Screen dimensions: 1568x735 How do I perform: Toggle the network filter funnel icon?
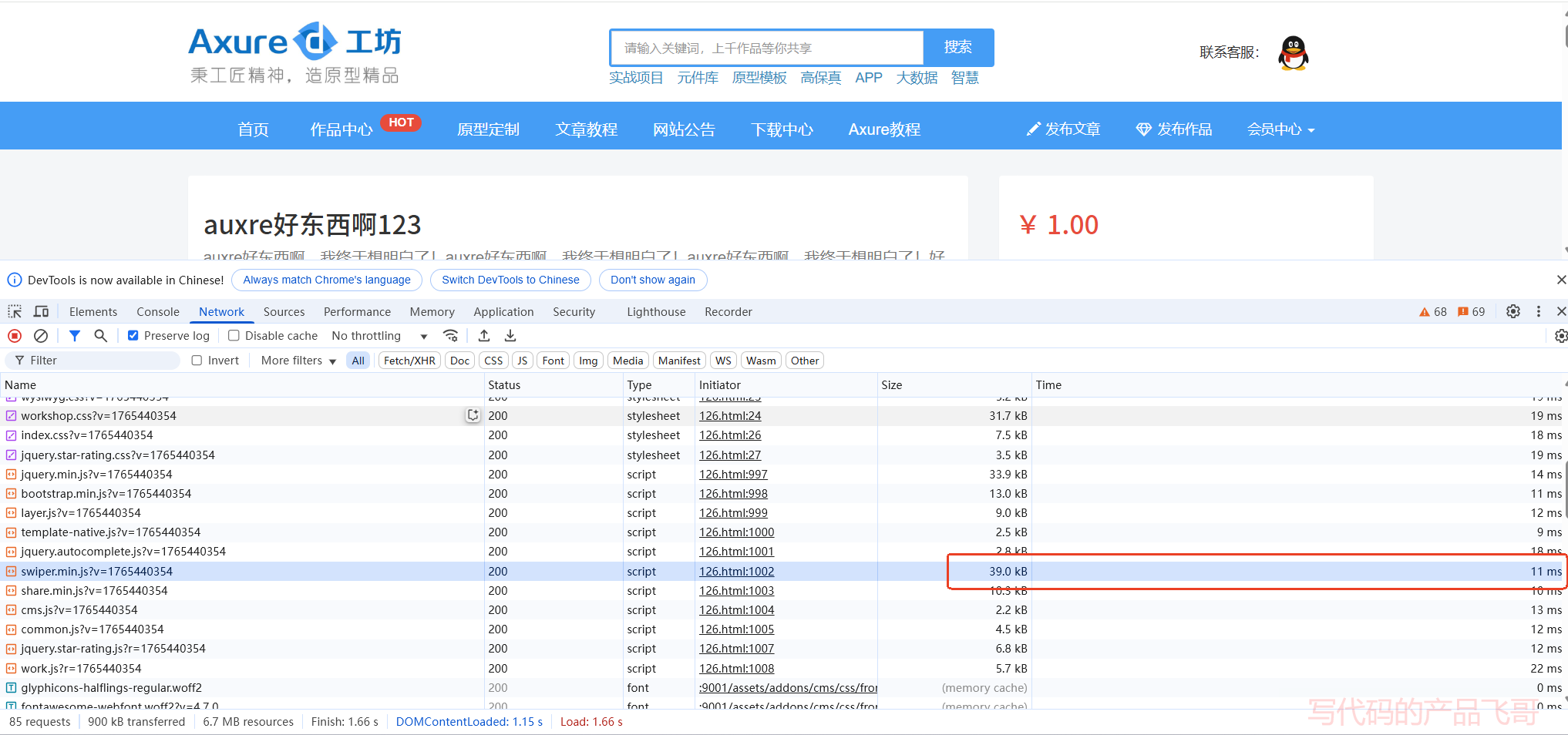(74, 336)
